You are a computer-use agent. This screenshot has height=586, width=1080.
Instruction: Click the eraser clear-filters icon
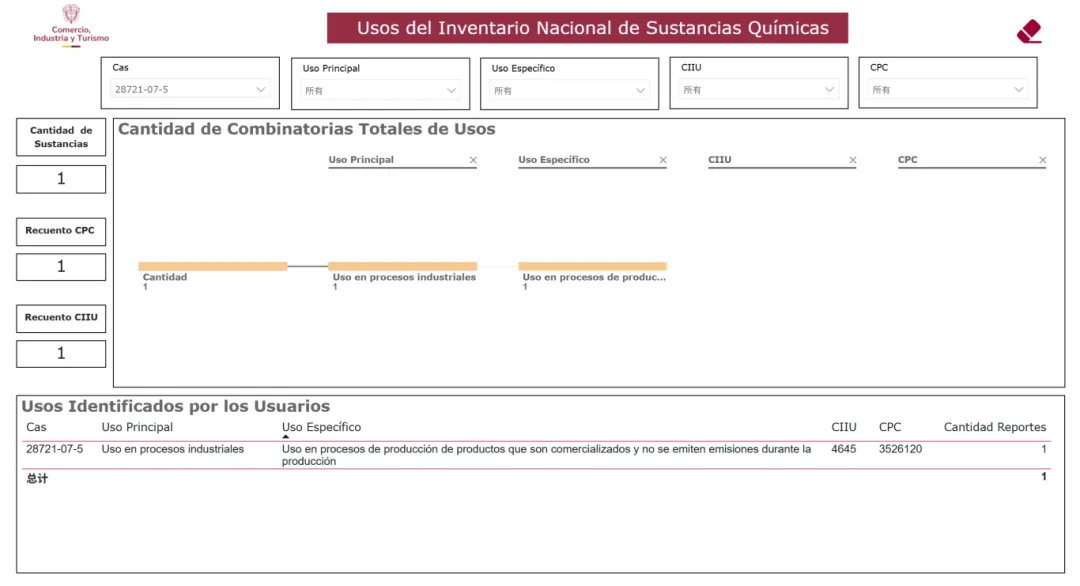[1029, 31]
